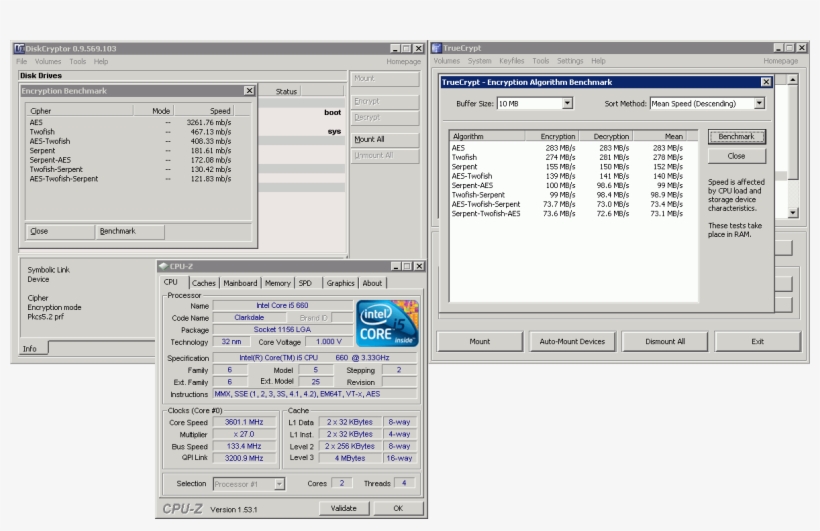
Task: Click the TrueCrypt volume list scroll up arrow
Action: (793, 80)
